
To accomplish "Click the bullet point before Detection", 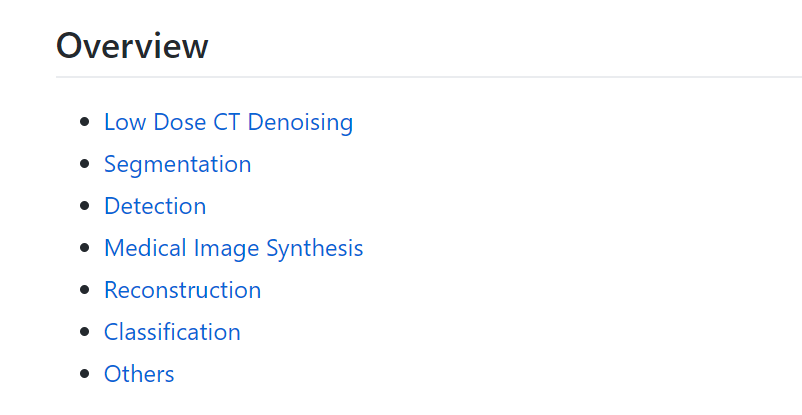I will pos(84,207).
